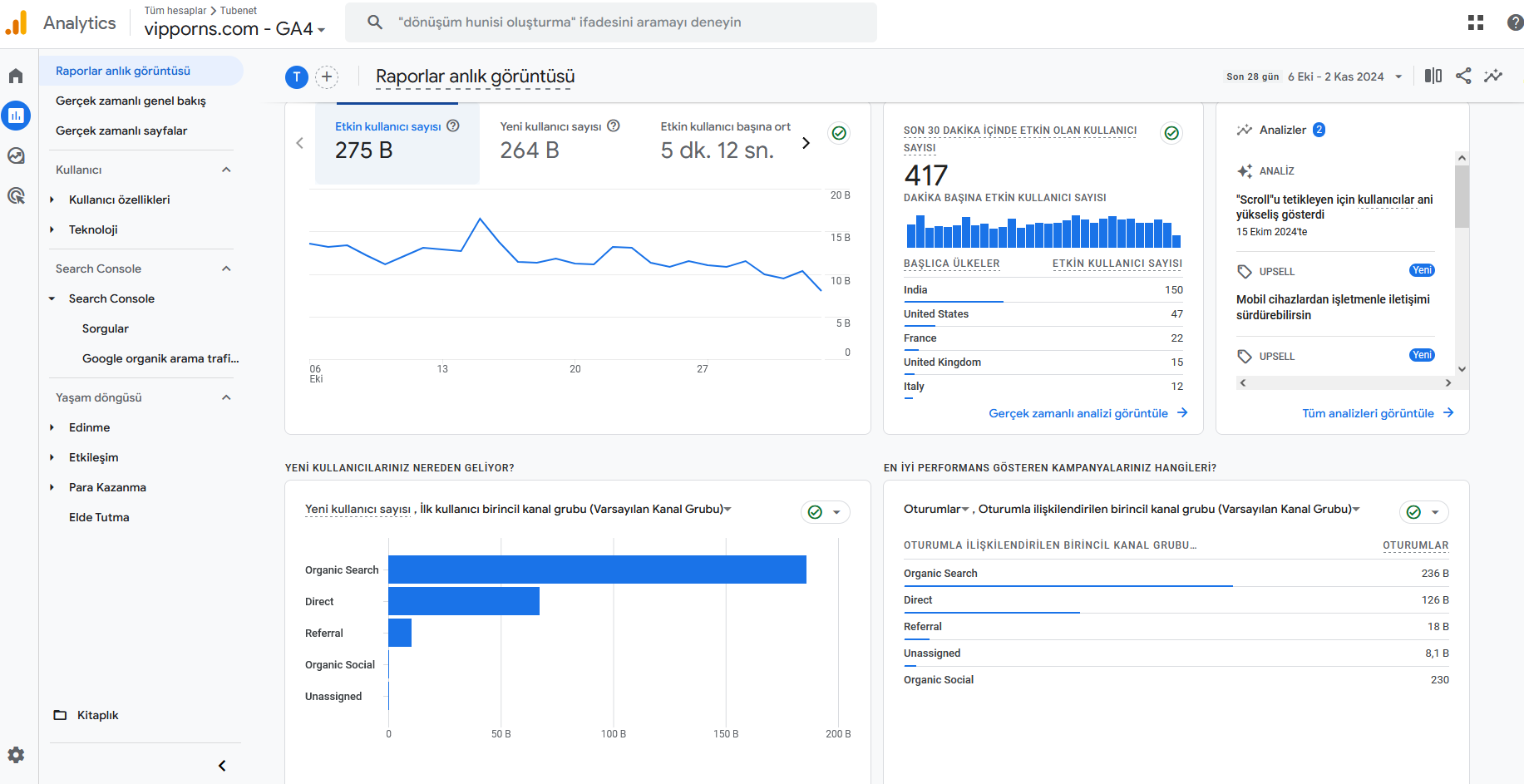Click the Analizler horizontal scrollbar

[x=1345, y=383]
